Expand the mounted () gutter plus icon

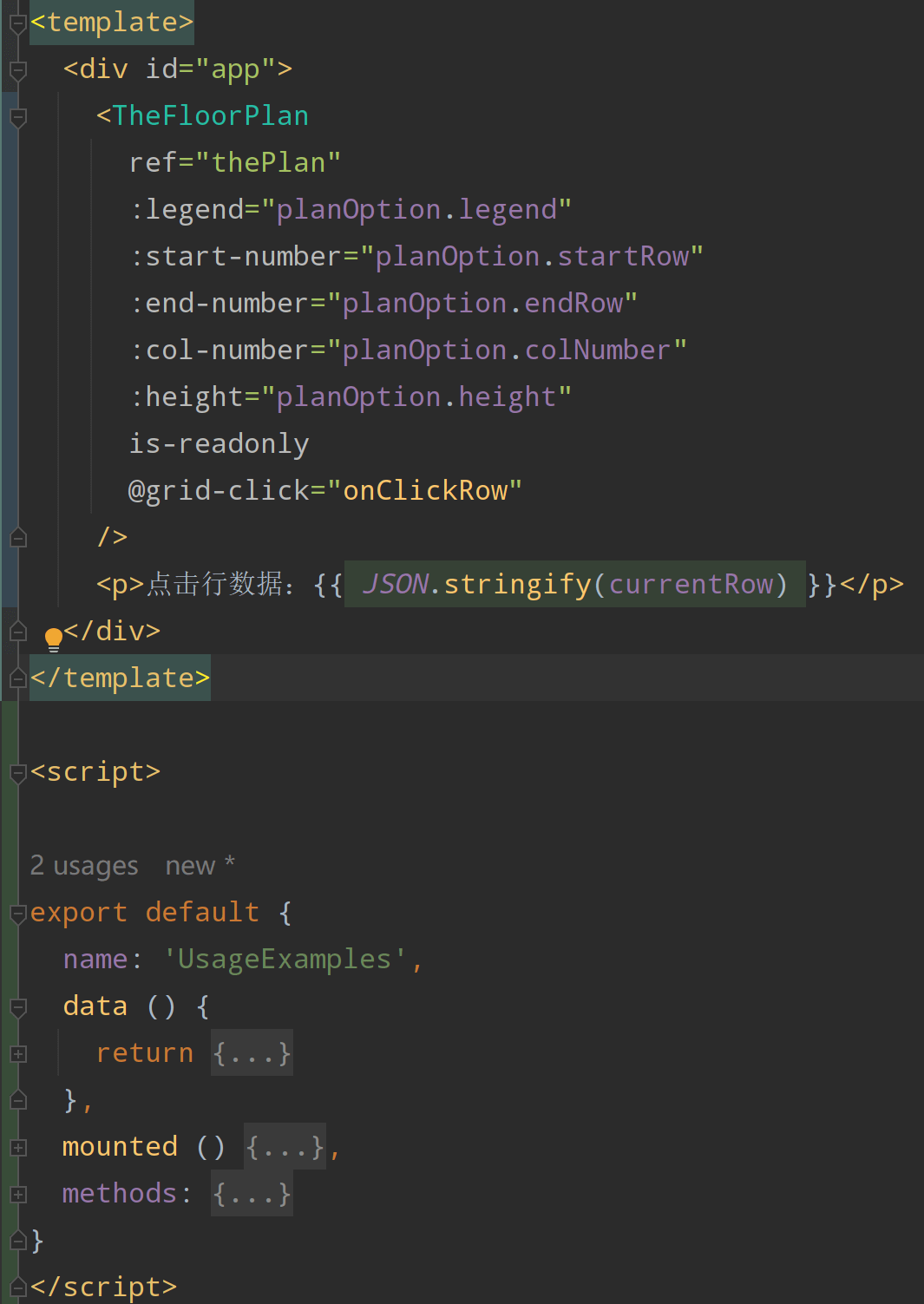click(x=17, y=1147)
